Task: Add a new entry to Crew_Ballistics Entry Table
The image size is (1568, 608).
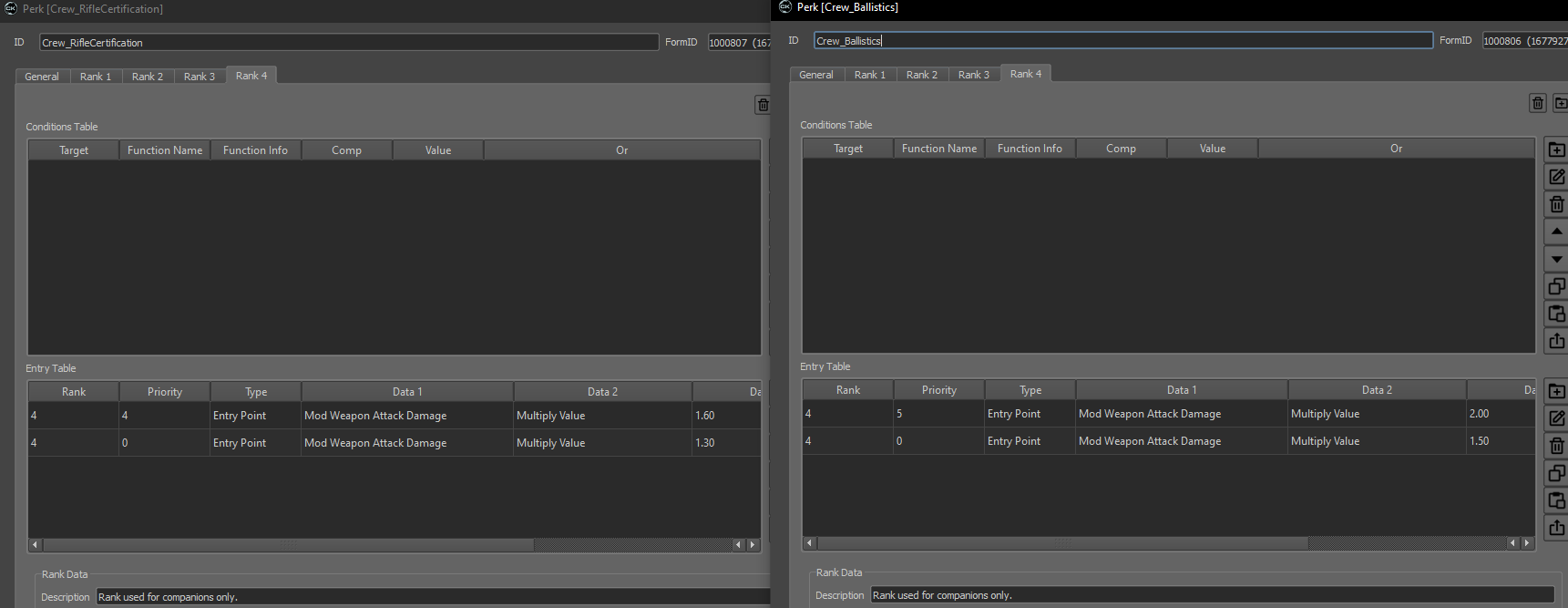Action: click(1557, 391)
